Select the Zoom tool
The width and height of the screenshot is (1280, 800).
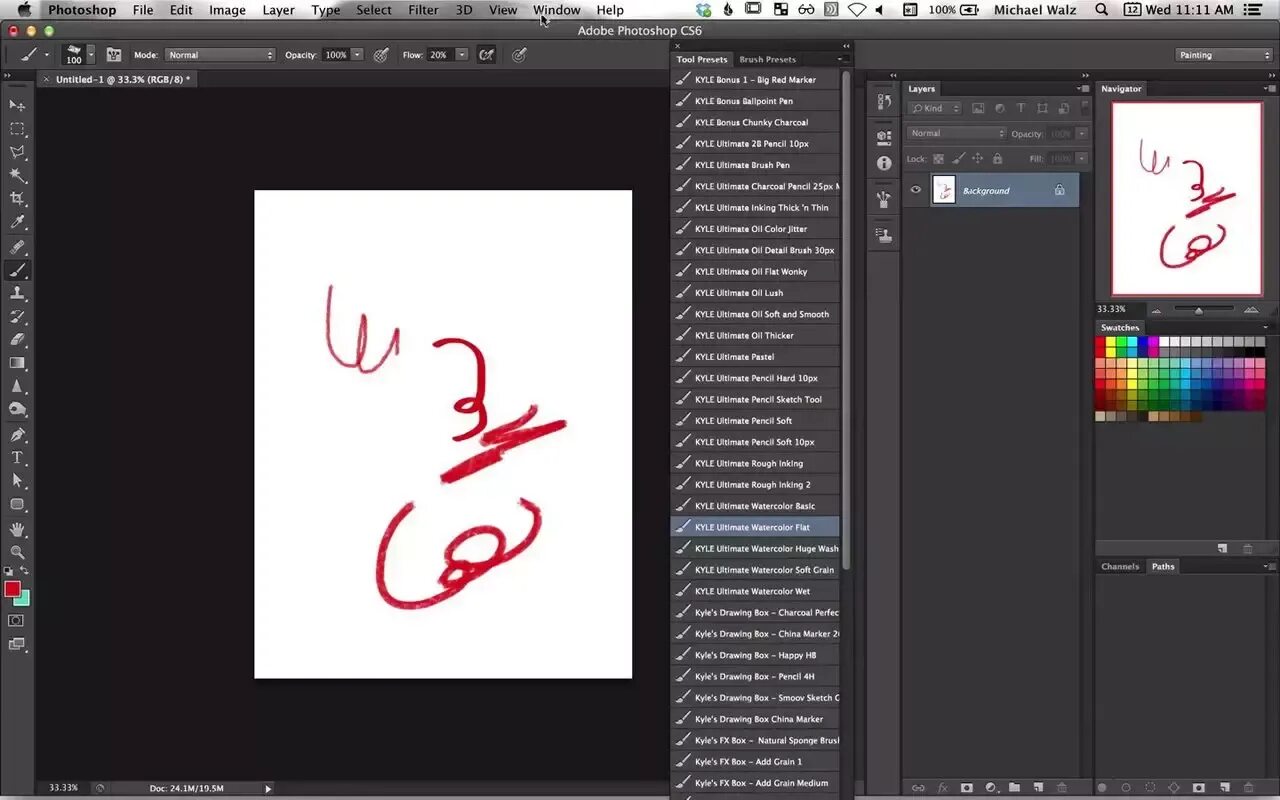[x=17, y=552]
